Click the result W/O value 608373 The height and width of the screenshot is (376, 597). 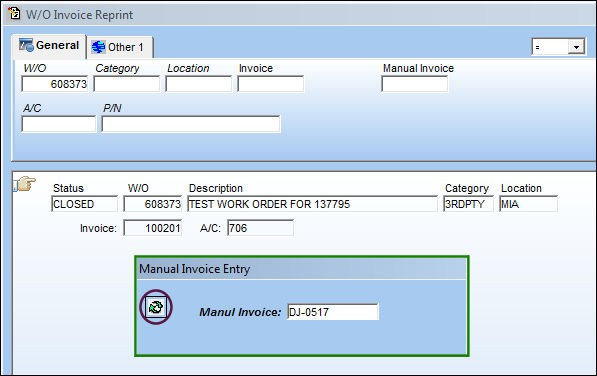pos(153,204)
